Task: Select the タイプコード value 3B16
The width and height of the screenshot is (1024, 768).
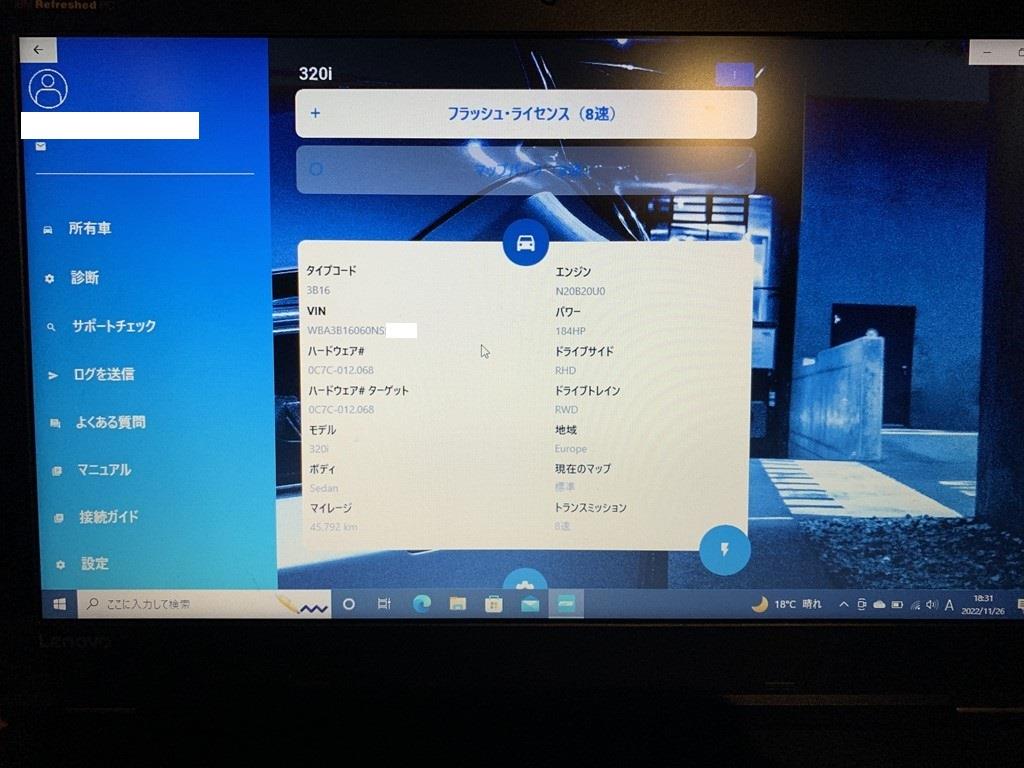Action: (319, 290)
